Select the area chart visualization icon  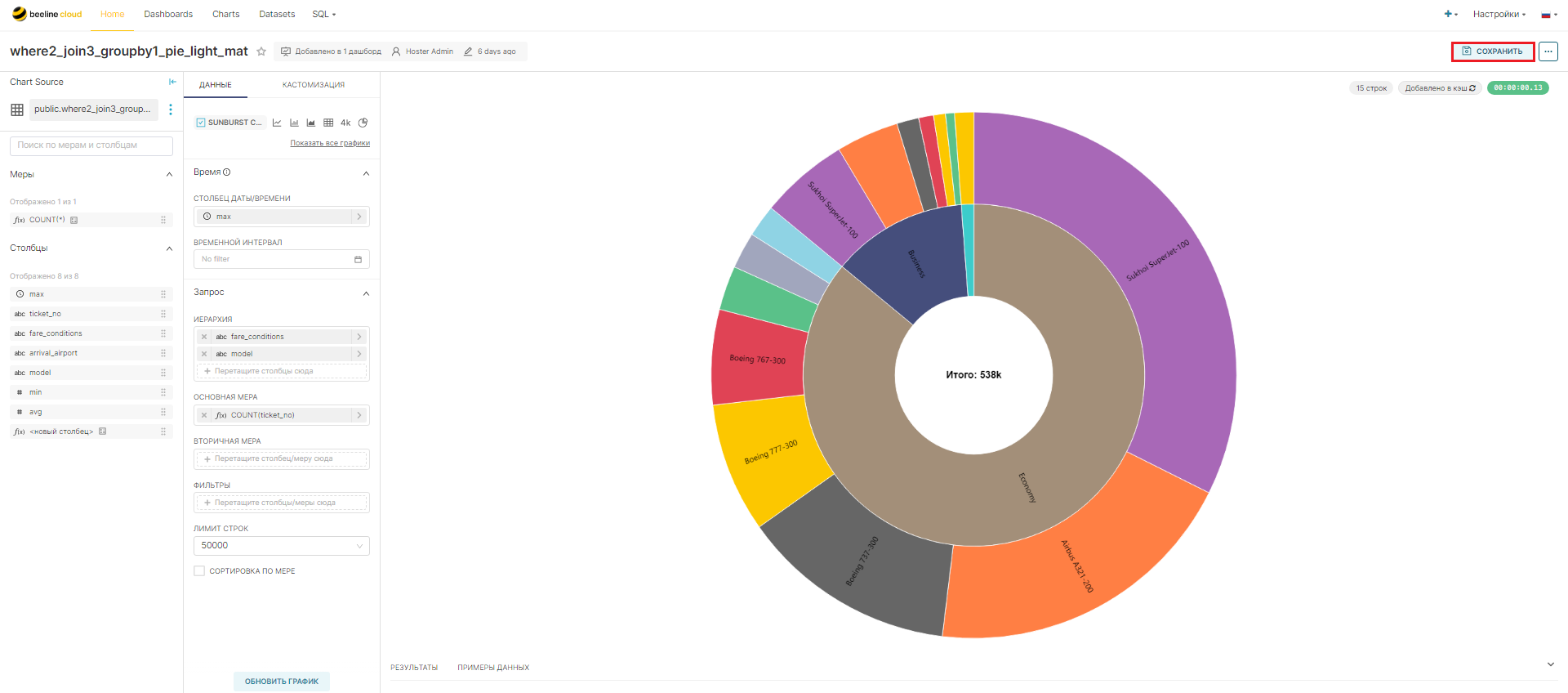(311, 123)
